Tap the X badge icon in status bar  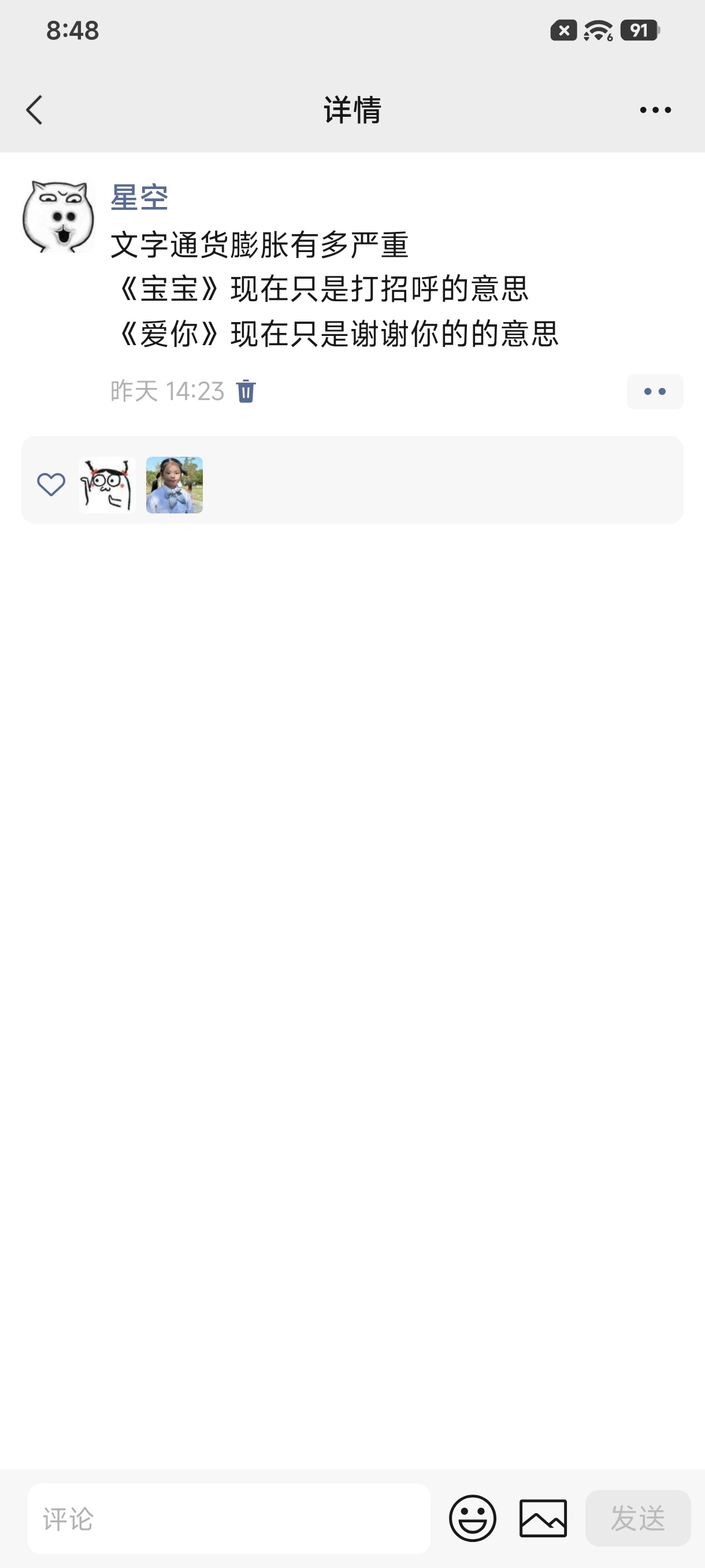[564, 30]
